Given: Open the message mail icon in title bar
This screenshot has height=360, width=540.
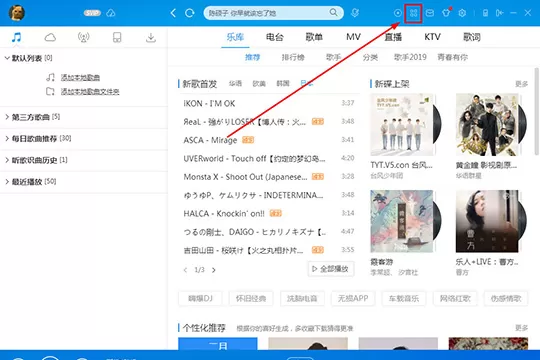Looking at the screenshot, I should [x=430, y=13].
